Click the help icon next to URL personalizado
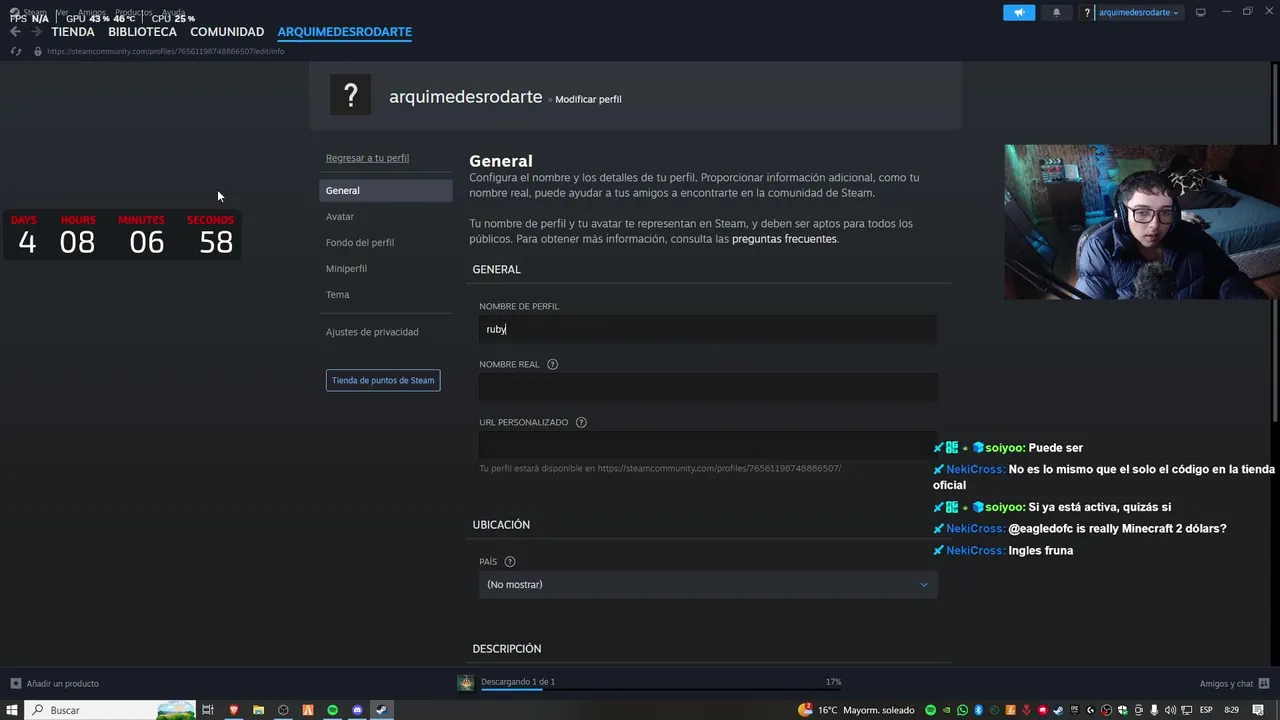 pyautogui.click(x=581, y=422)
